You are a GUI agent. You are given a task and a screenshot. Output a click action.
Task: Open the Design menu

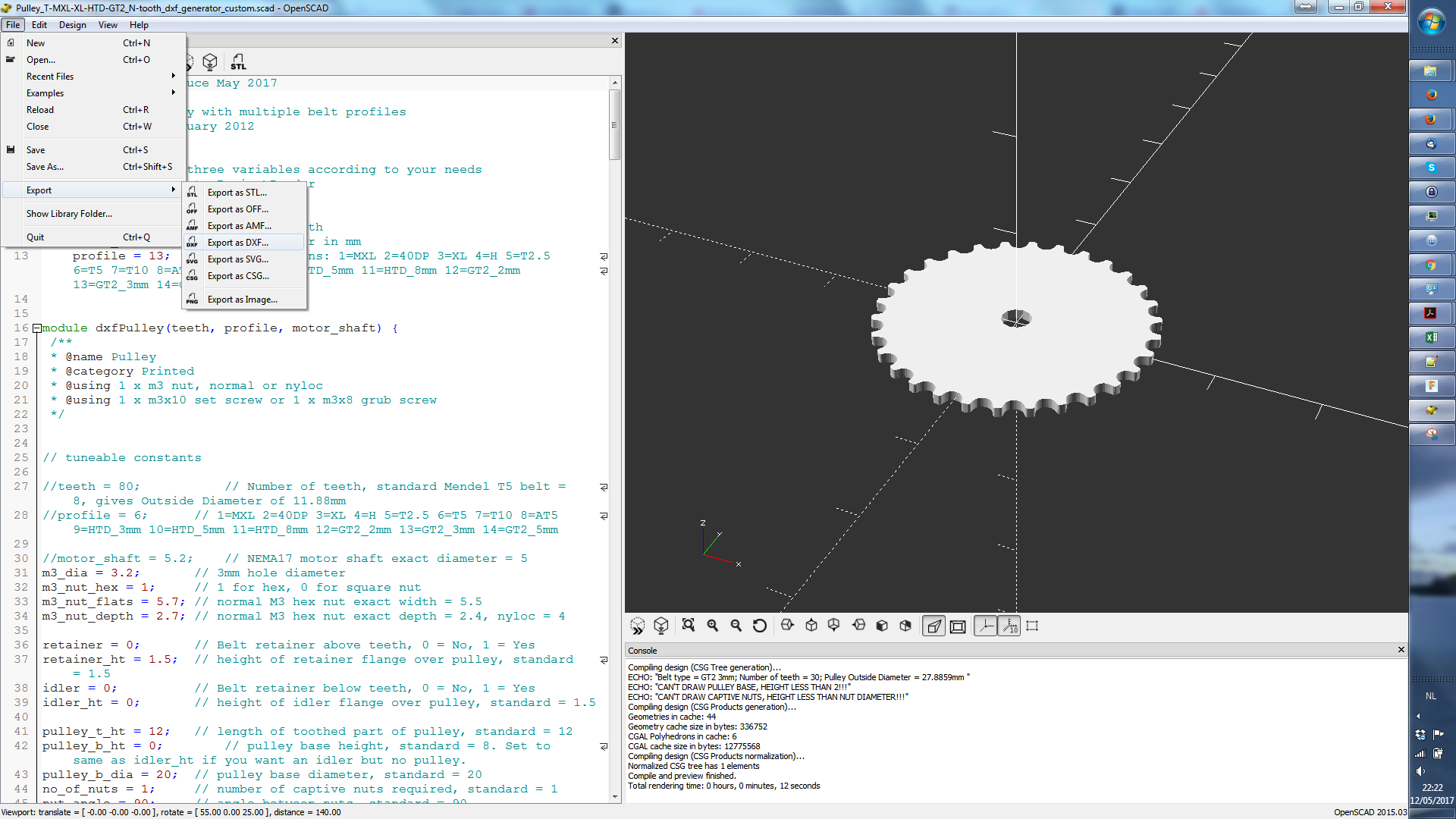72,25
